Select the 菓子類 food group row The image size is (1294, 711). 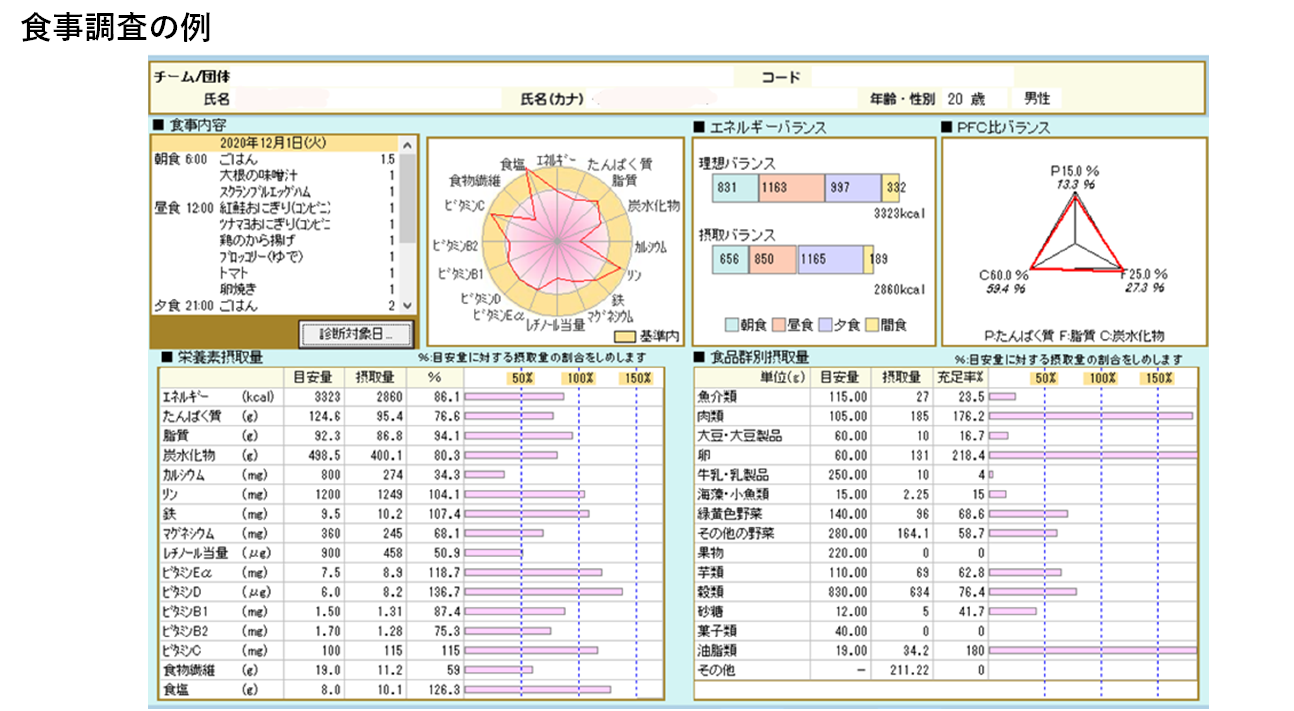coord(946,631)
